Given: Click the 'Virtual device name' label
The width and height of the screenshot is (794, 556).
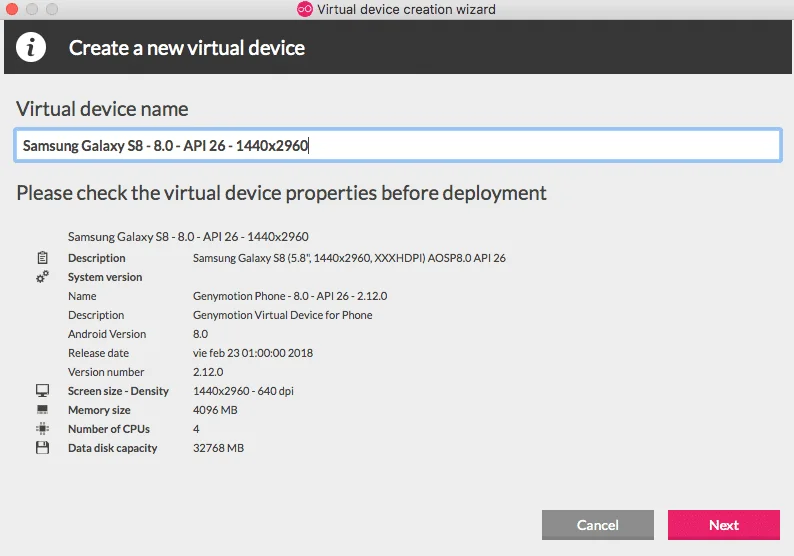Looking at the screenshot, I should (x=102, y=109).
